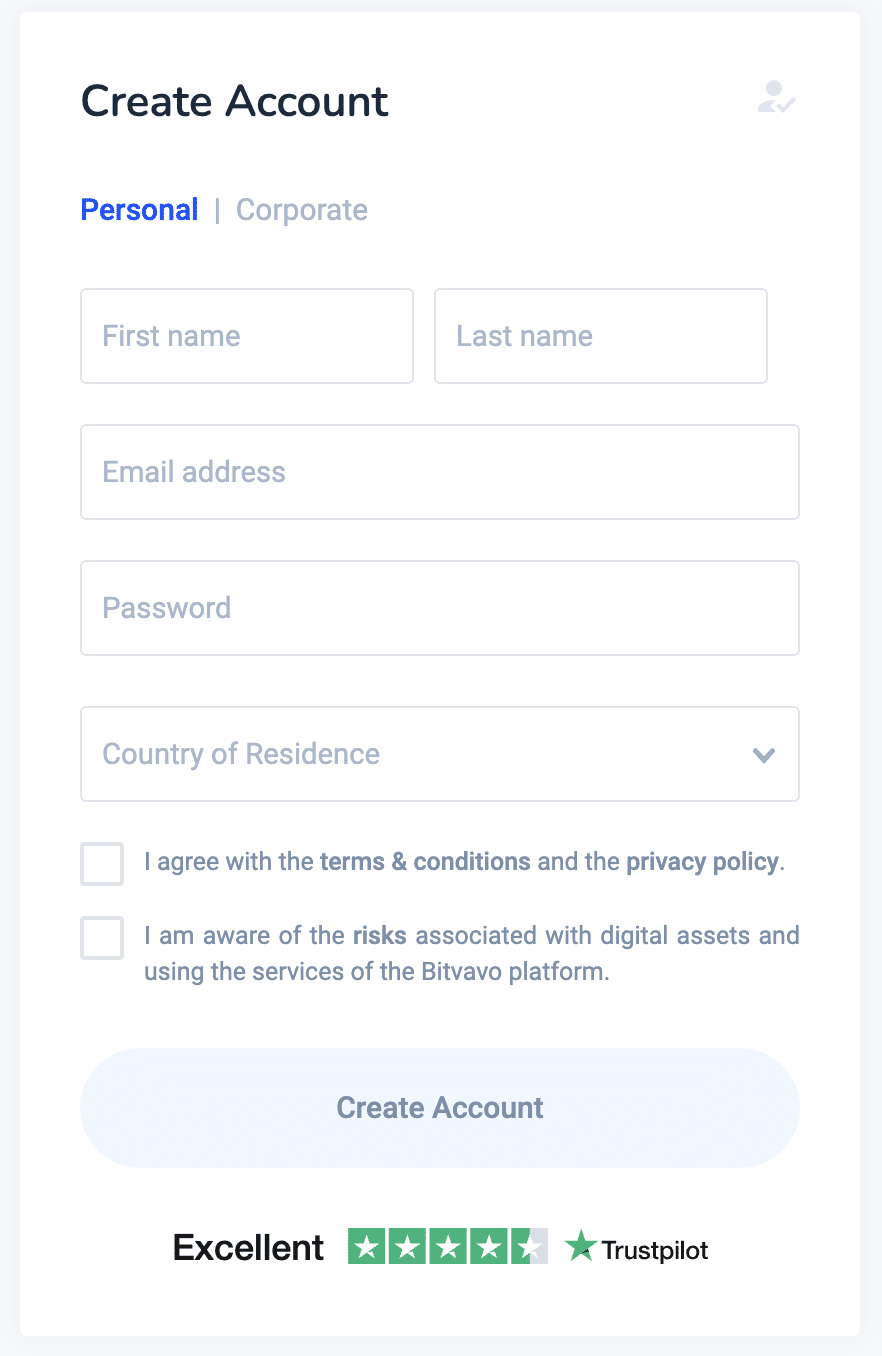This screenshot has height=1356, width=882.
Task: Click the Create Account button
Action: [440, 1108]
